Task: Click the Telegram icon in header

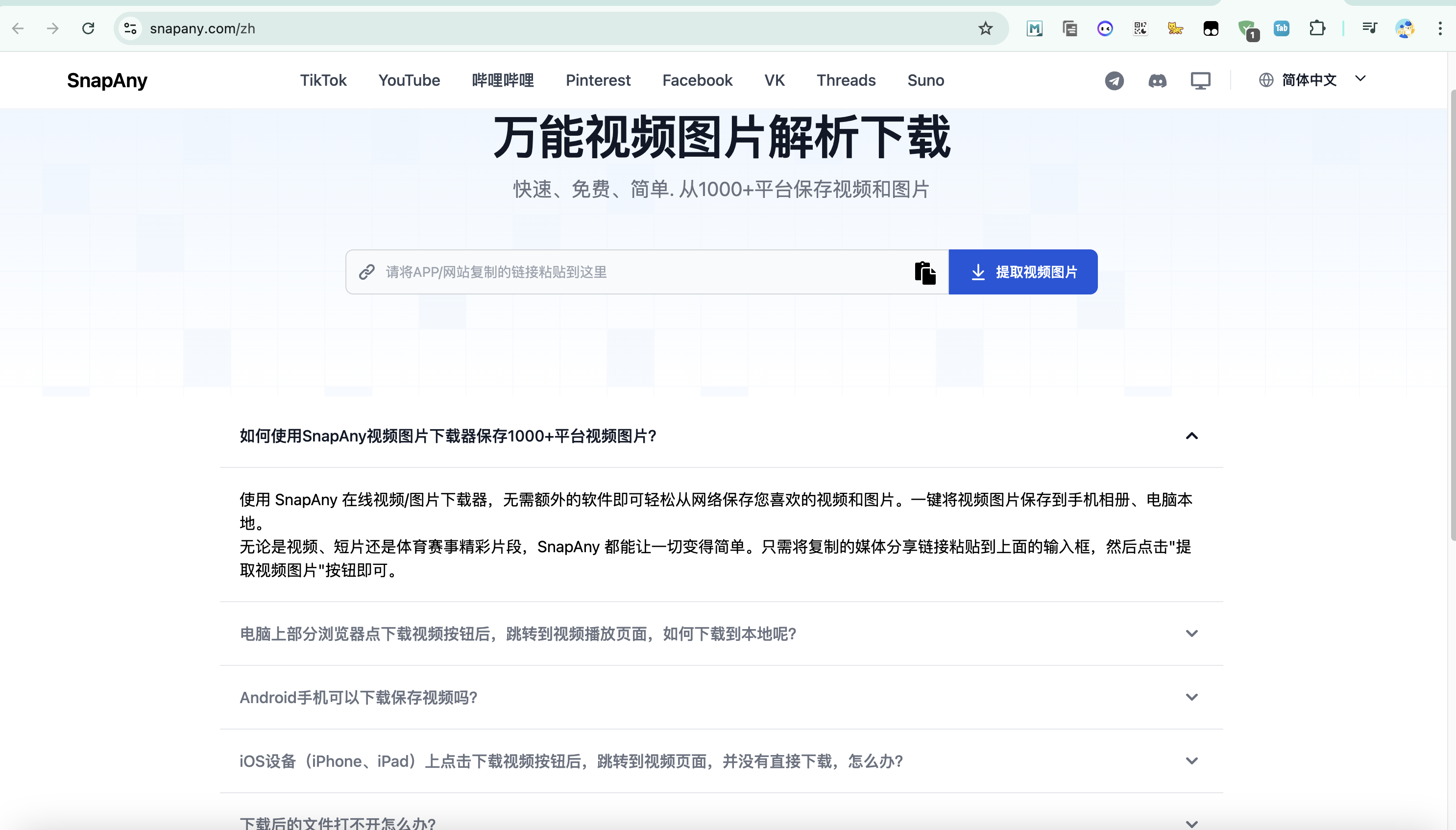Action: (x=1114, y=80)
